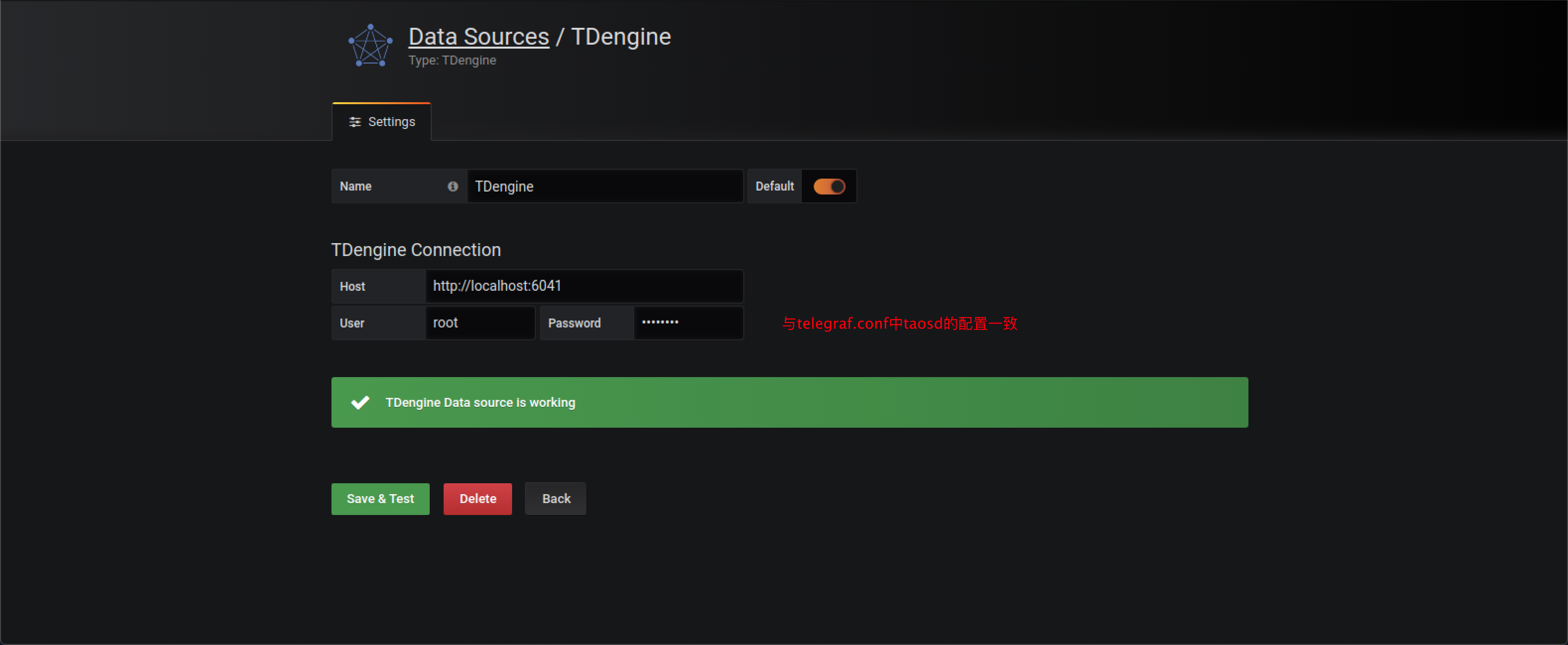Focus the Name input containing TDengine
The height and width of the screenshot is (645, 1568).
(605, 186)
